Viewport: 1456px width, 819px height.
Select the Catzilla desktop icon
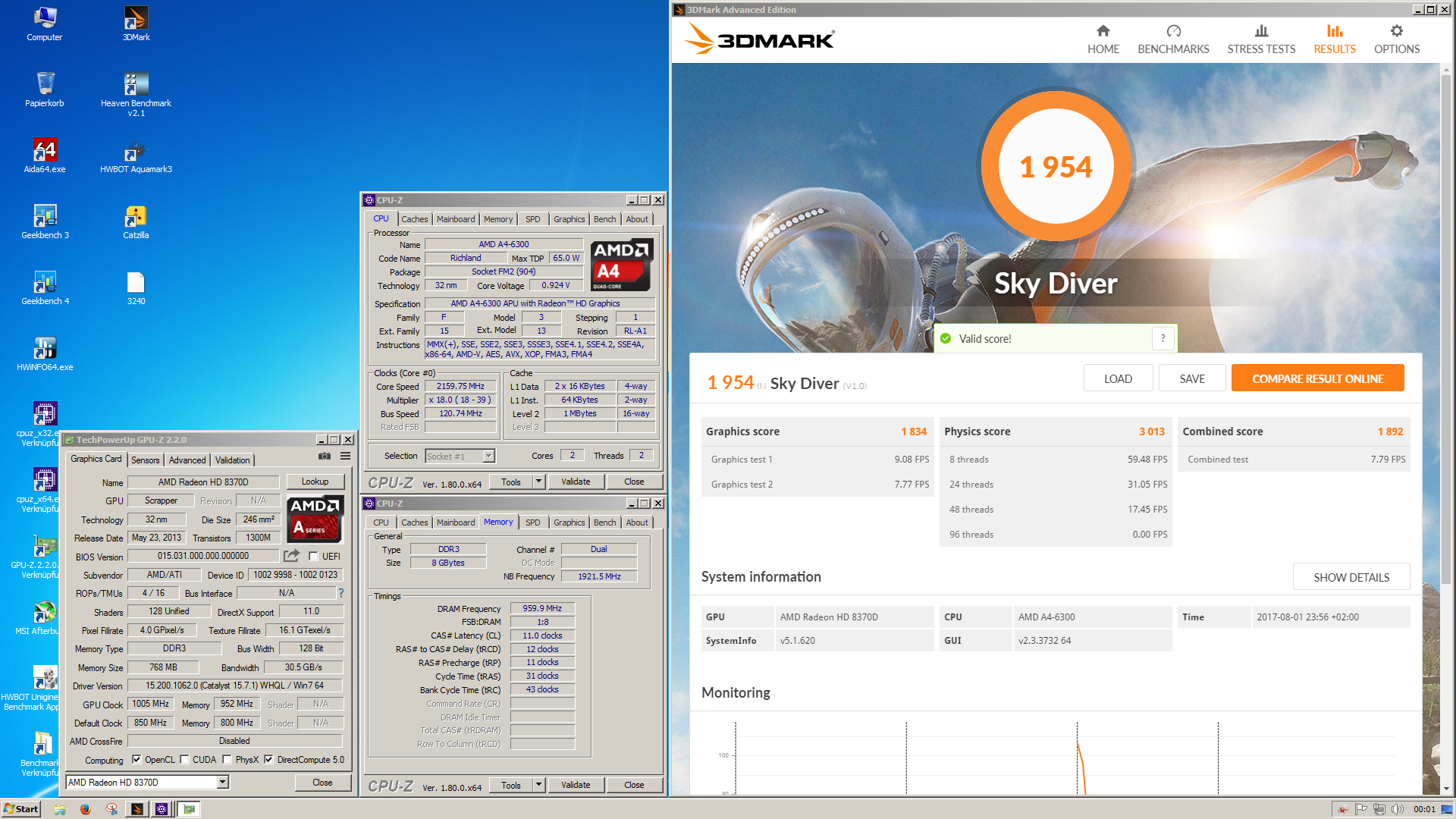coord(136,221)
